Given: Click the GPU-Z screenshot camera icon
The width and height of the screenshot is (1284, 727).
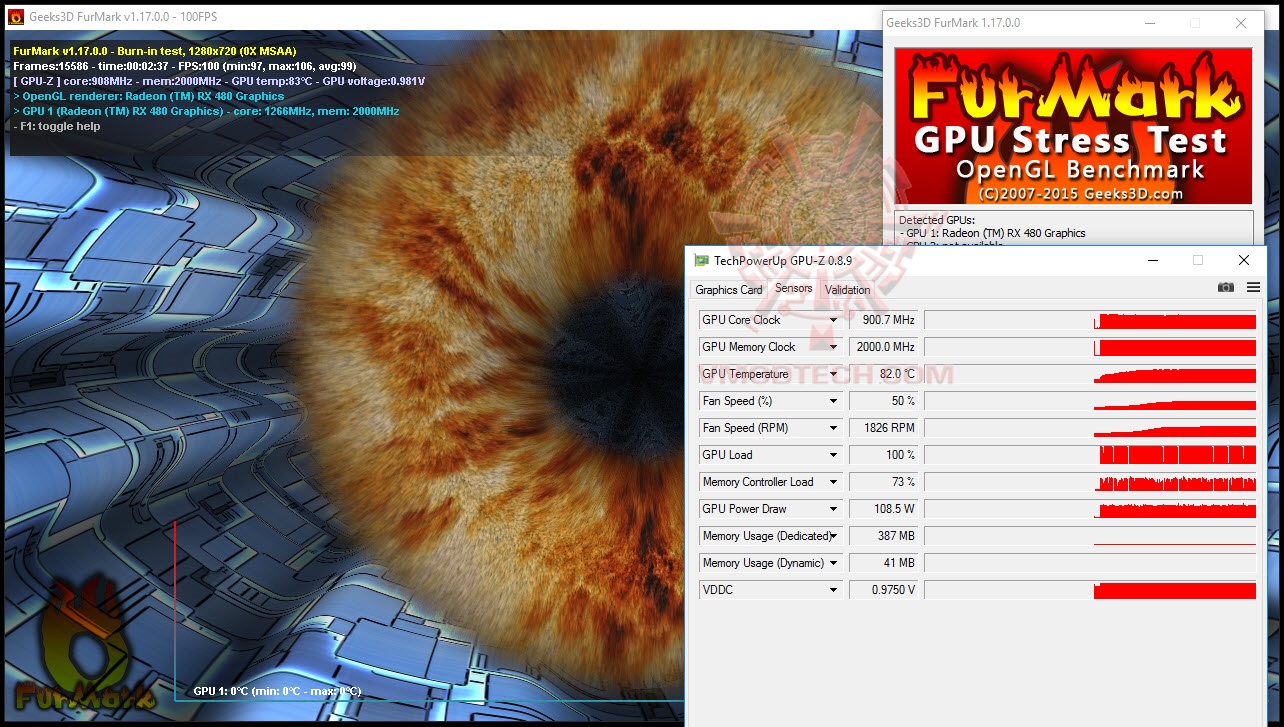Looking at the screenshot, I should [1225, 288].
